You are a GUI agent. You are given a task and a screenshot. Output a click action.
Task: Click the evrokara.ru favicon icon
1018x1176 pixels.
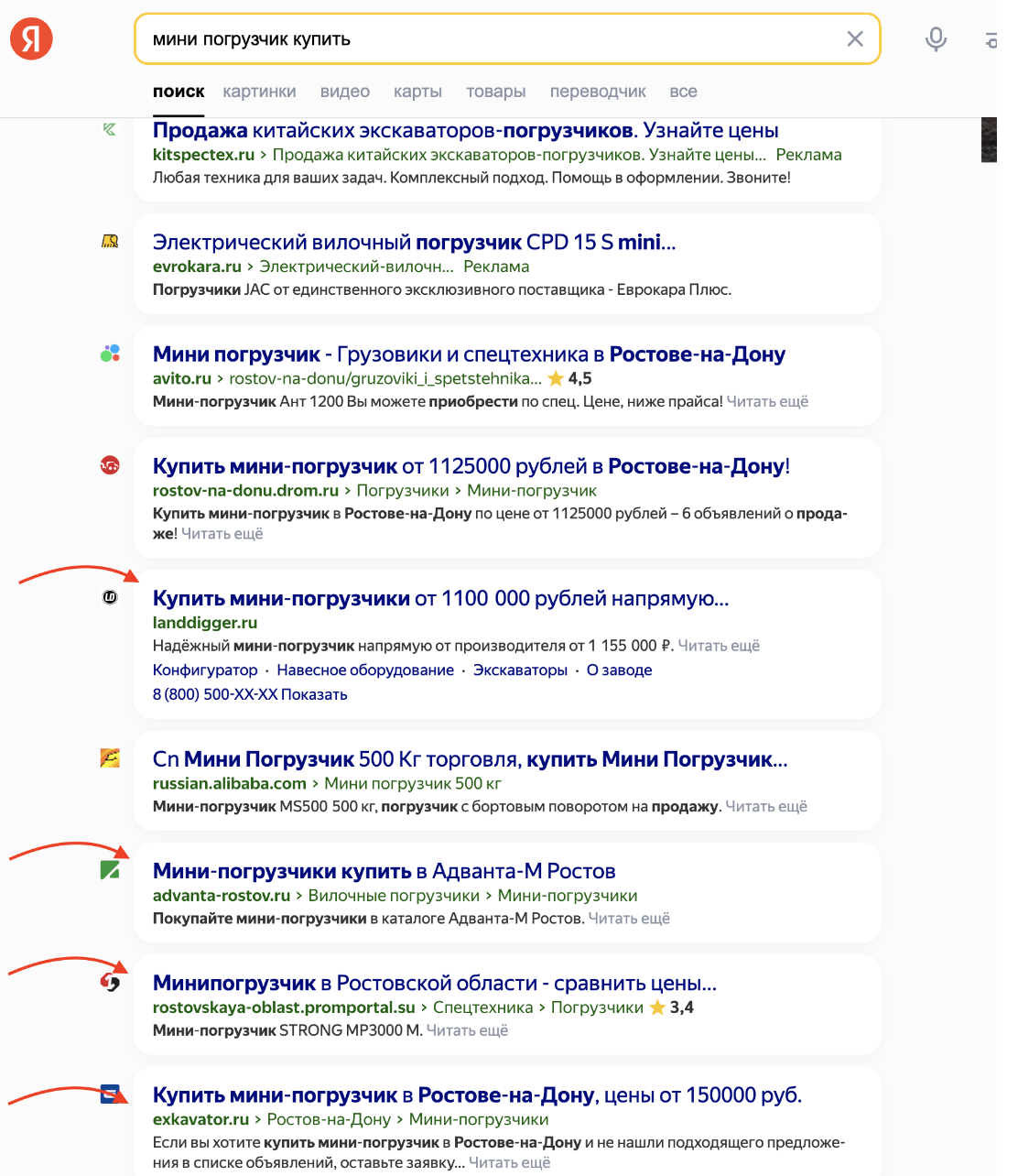[110, 242]
